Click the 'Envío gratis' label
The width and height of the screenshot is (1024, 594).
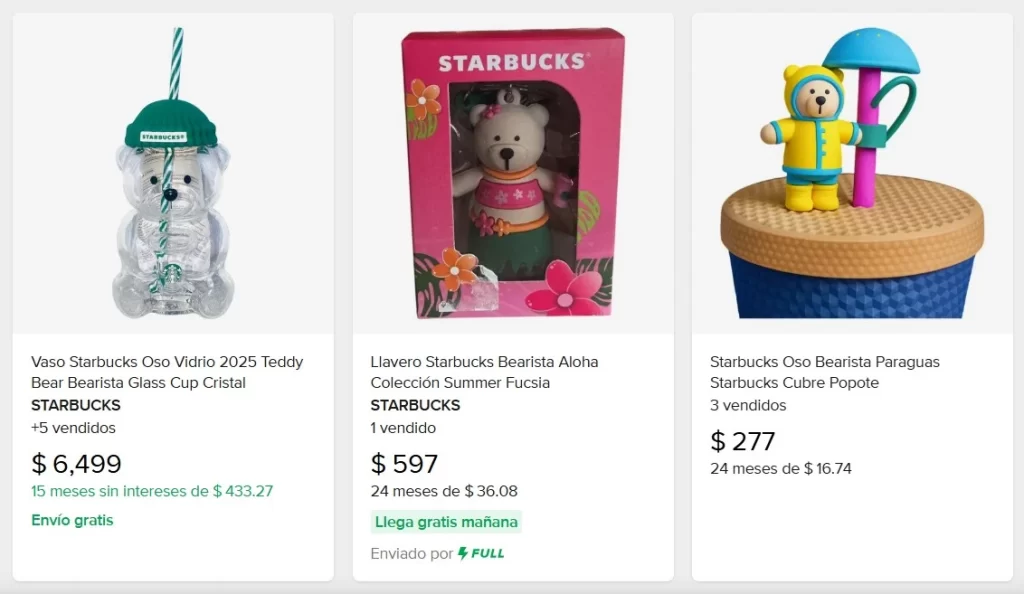[71, 520]
